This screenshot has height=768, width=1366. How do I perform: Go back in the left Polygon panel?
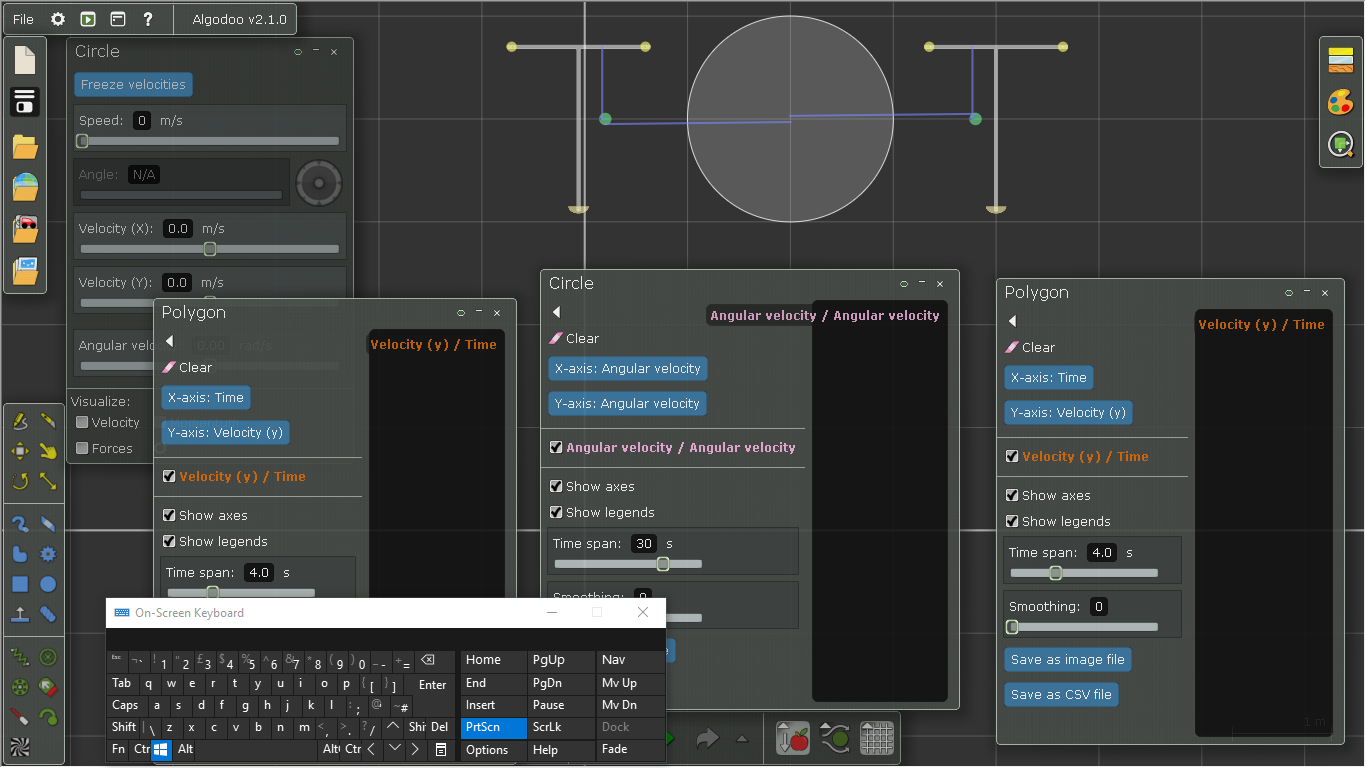pyautogui.click(x=169, y=341)
